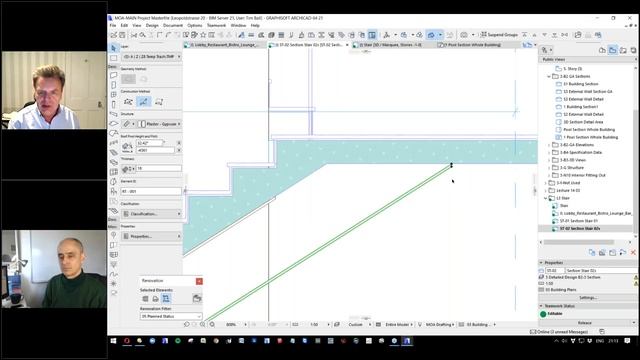Screen dimensions: 640x360
Task: Collapse the Properties section in Navigator
Action: coord(542,263)
